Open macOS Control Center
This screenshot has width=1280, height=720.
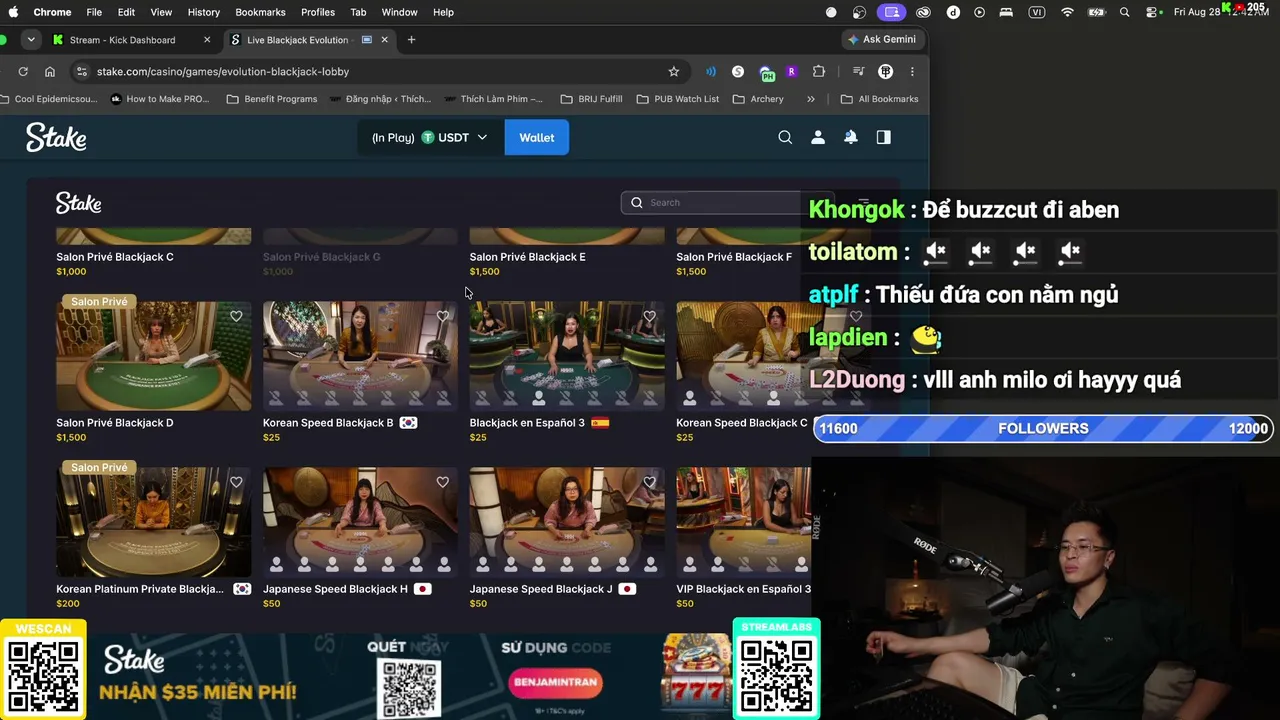(x=1154, y=12)
